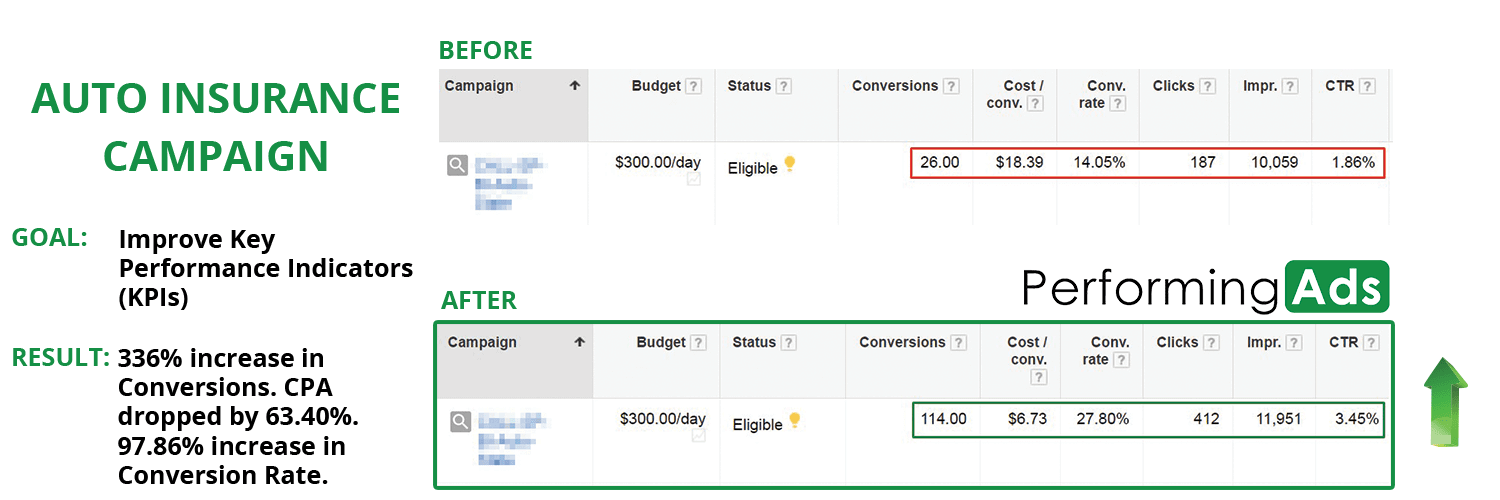
Task: Click the Clicks help icon in AFTER table
Action: (1211, 343)
